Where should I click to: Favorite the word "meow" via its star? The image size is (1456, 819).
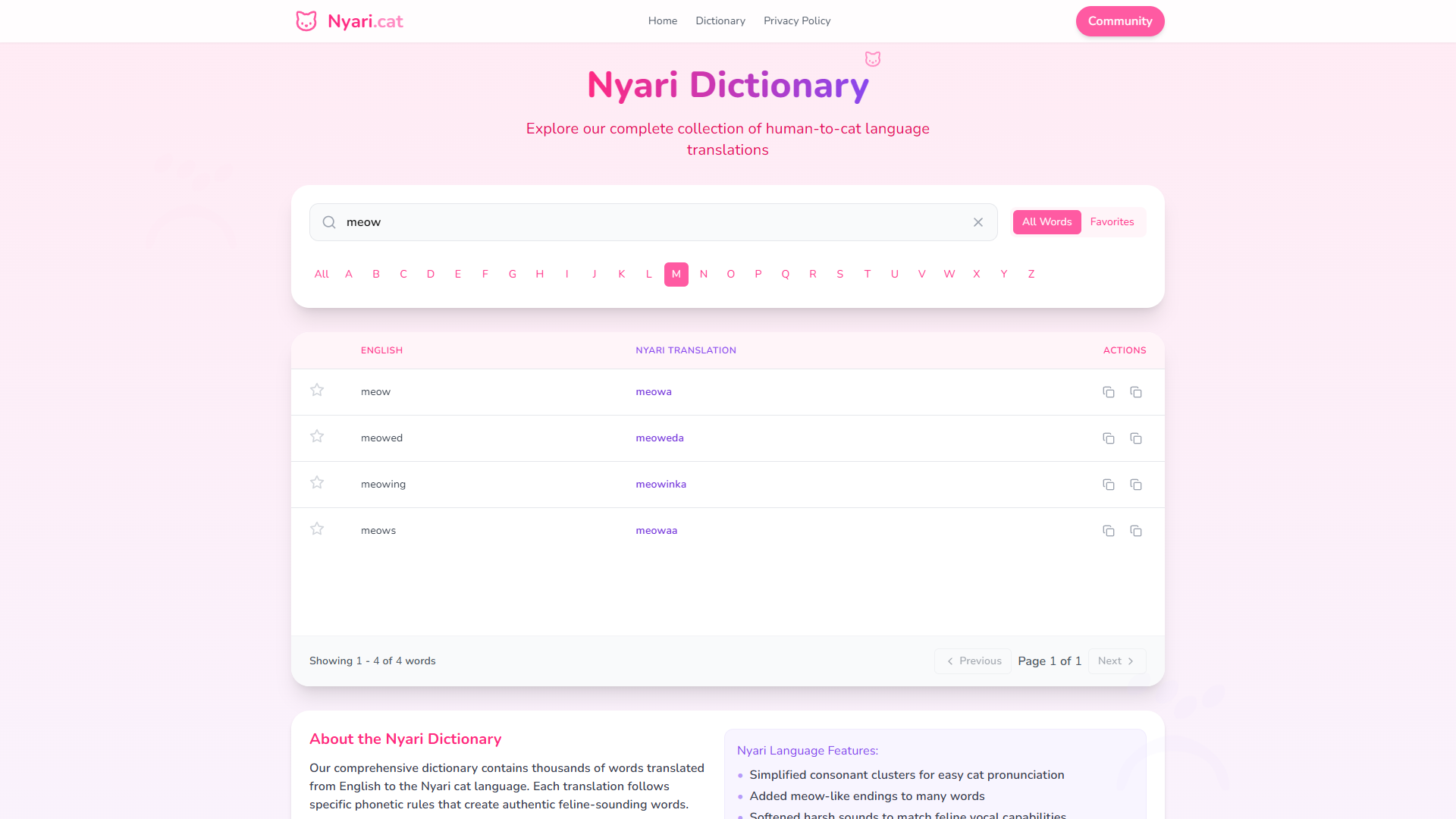click(x=317, y=390)
